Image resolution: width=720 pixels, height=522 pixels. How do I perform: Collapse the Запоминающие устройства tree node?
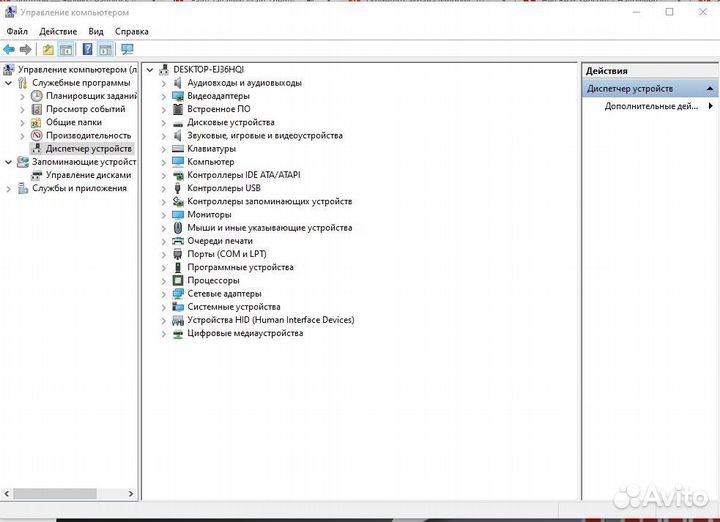(x=8, y=162)
